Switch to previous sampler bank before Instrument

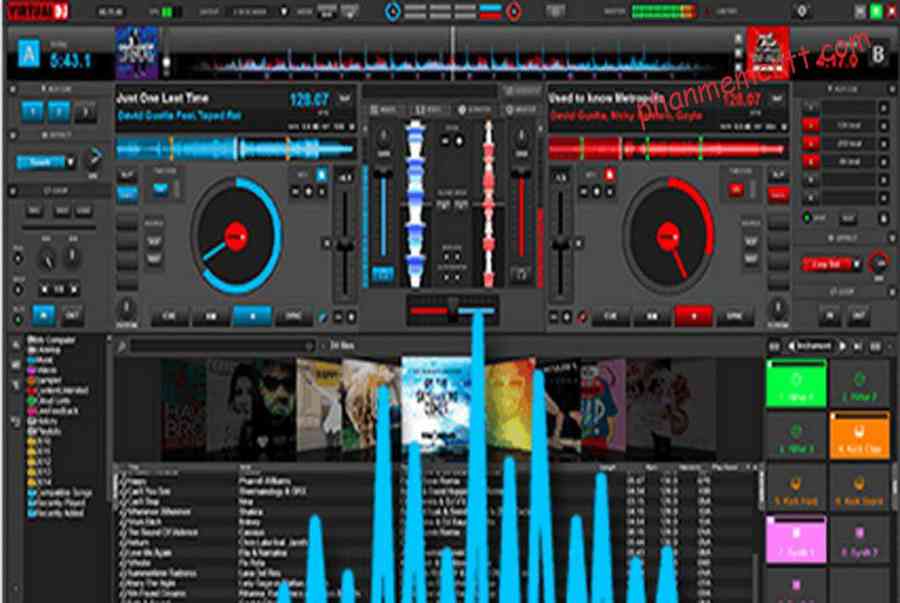tap(792, 346)
